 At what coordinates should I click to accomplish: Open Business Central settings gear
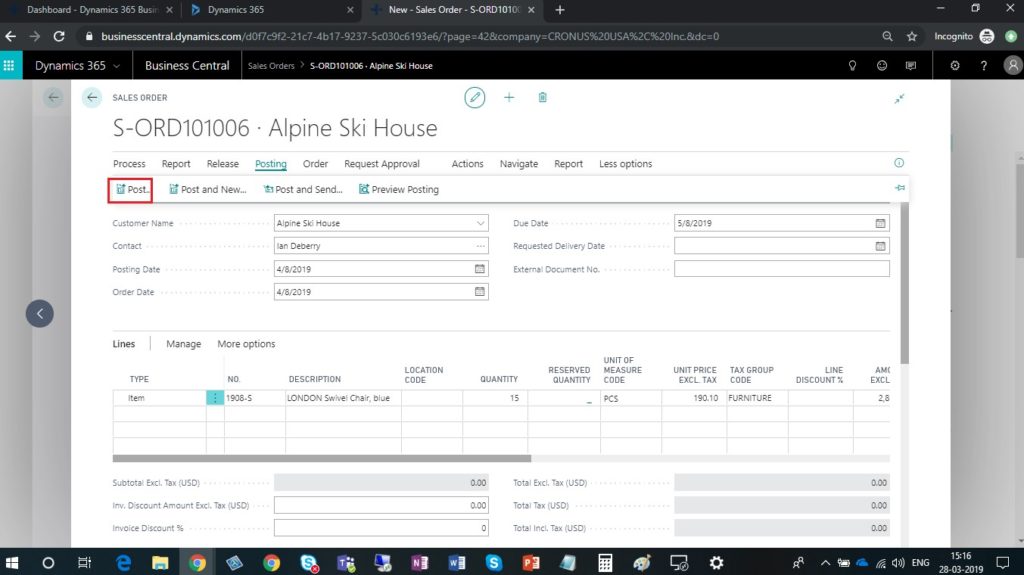tap(955, 65)
